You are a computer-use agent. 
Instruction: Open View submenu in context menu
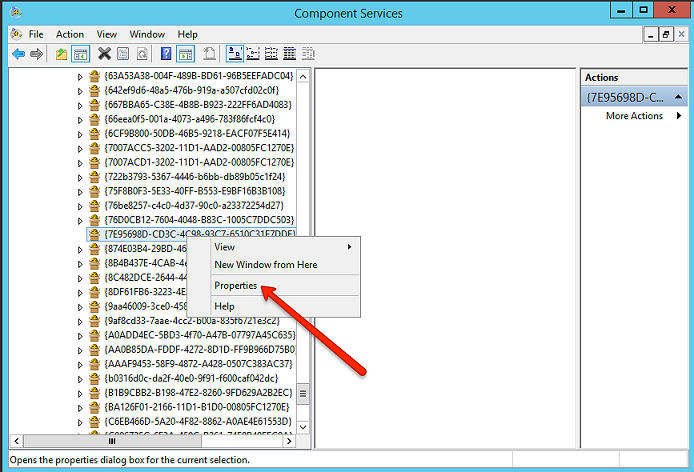point(225,246)
